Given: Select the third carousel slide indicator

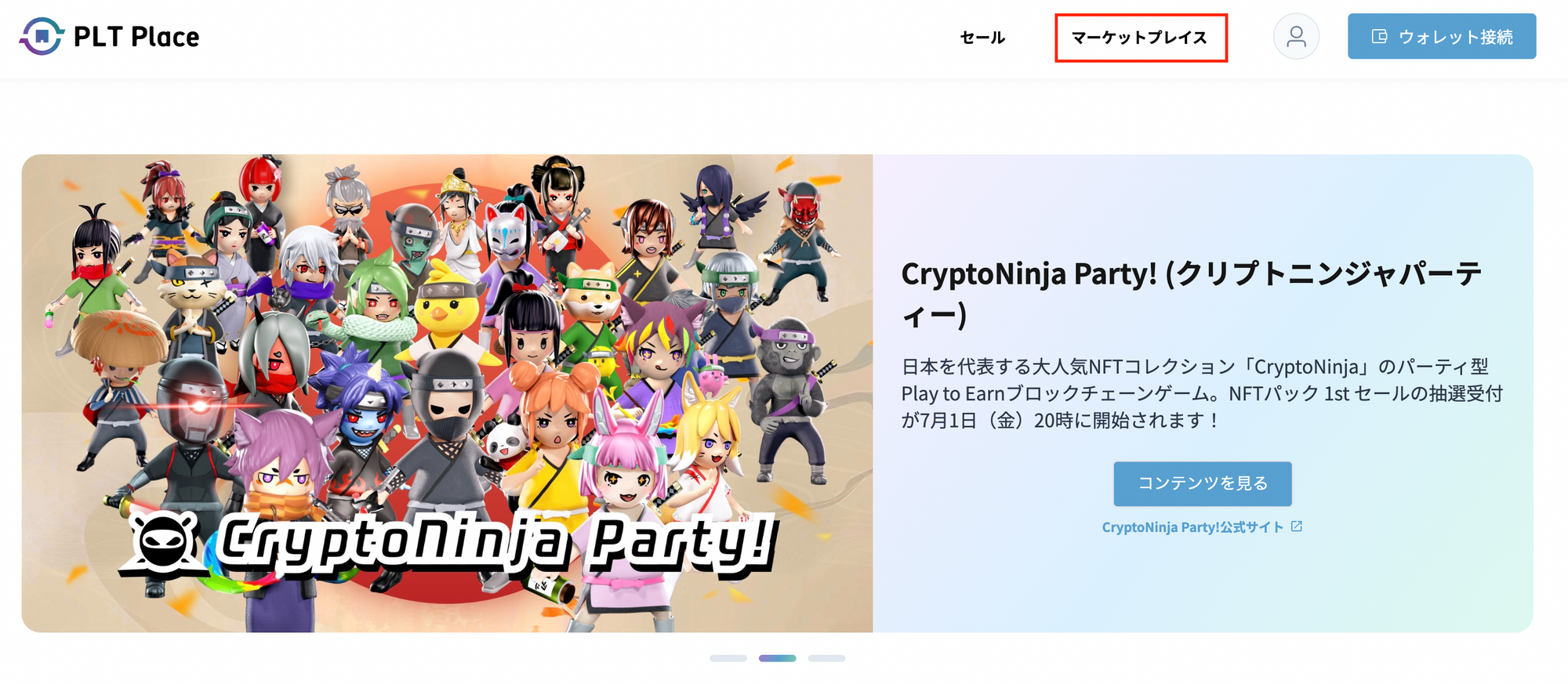Looking at the screenshot, I should coord(826,658).
